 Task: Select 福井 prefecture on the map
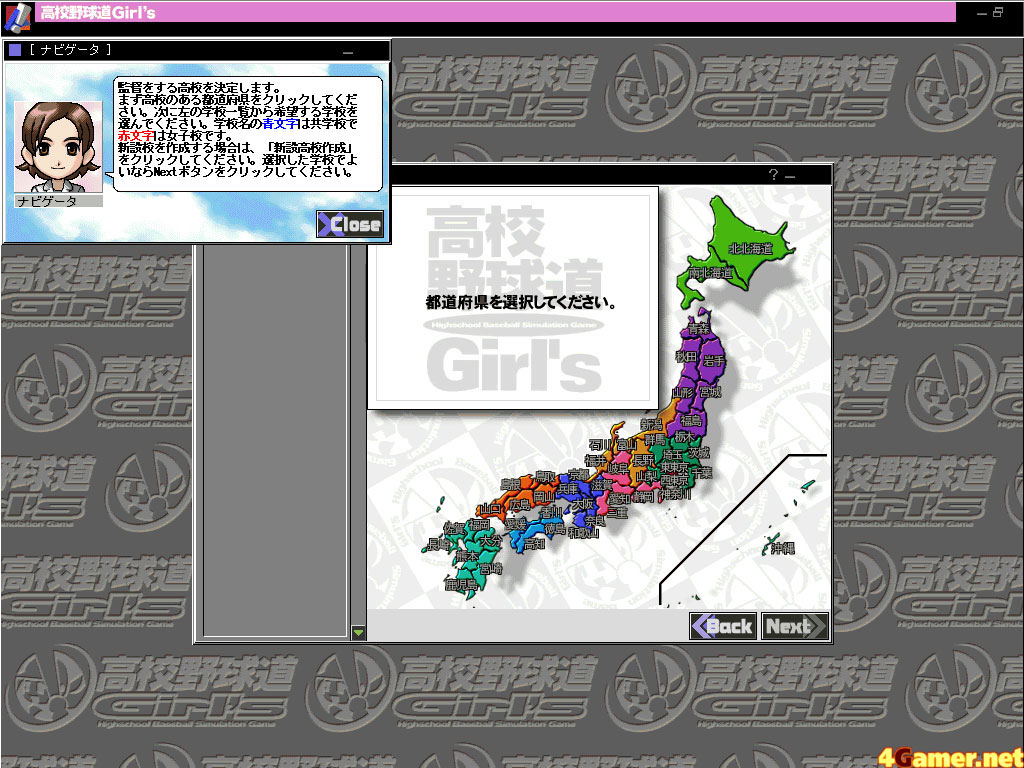[x=595, y=460]
